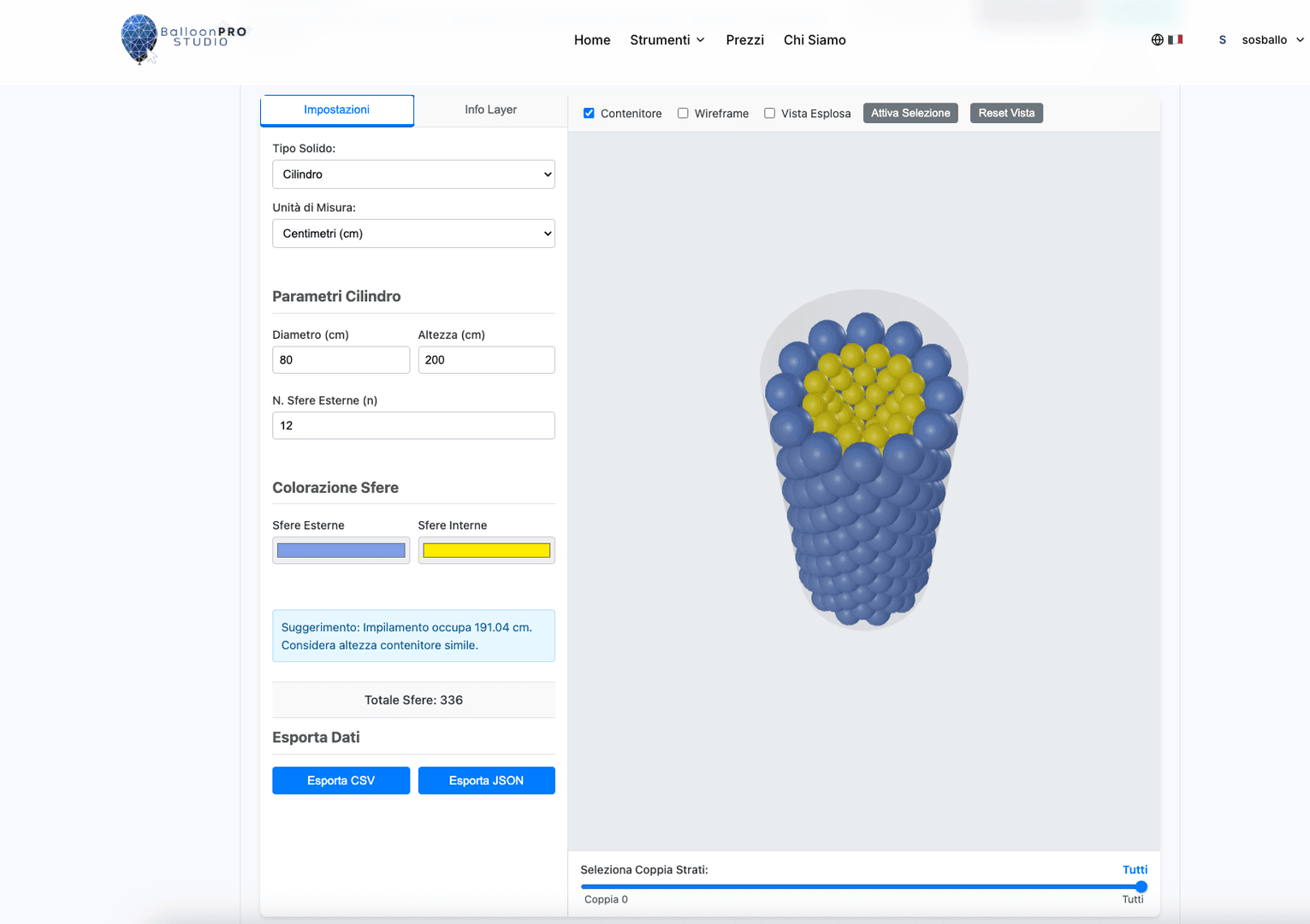This screenshot has height=924, width=1310.
Task: Enable Vista Esplosa checkbox
Action: pos(769,113)
